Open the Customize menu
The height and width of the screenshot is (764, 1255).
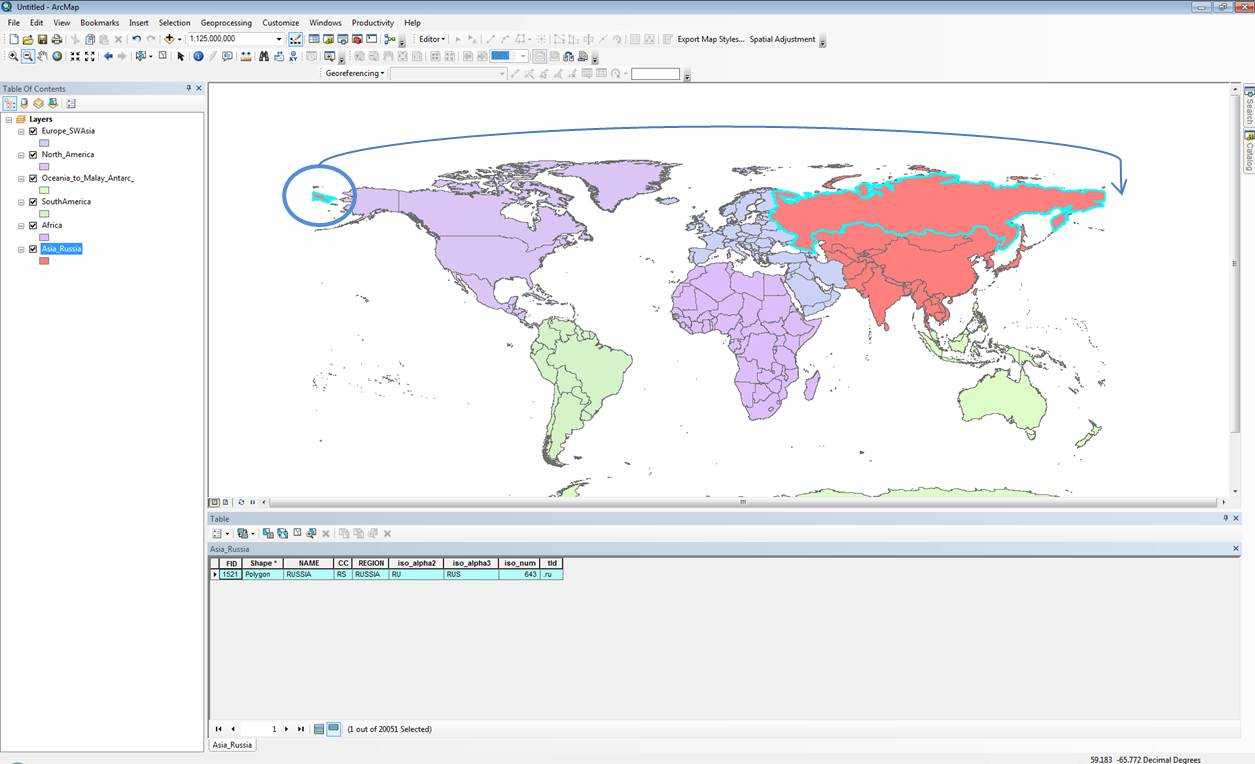281,22
